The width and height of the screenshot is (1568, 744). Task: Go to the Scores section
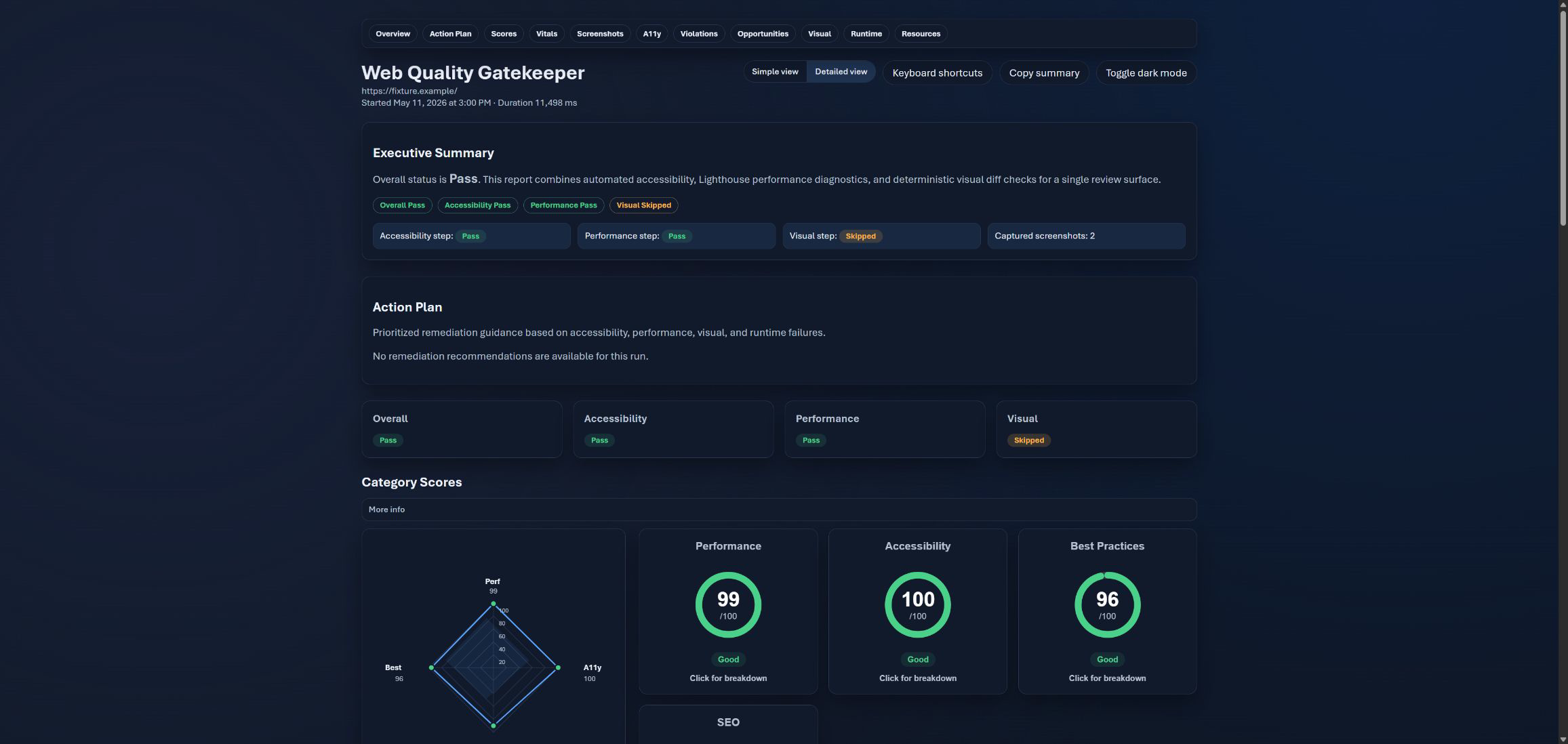tap(504, 34)
